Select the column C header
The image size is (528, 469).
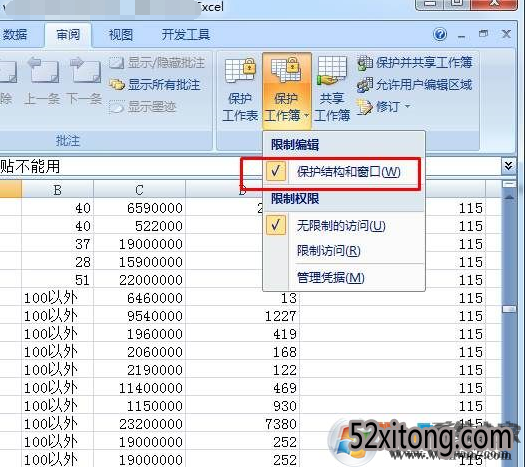pos(139,190)
